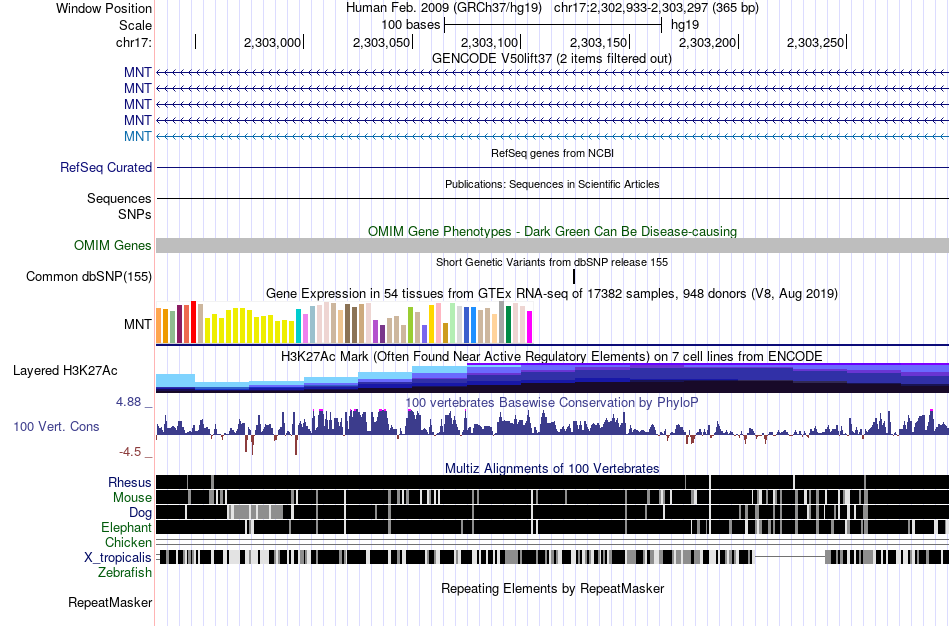Open Repeating Elements by RepeatMasker title

552,588
